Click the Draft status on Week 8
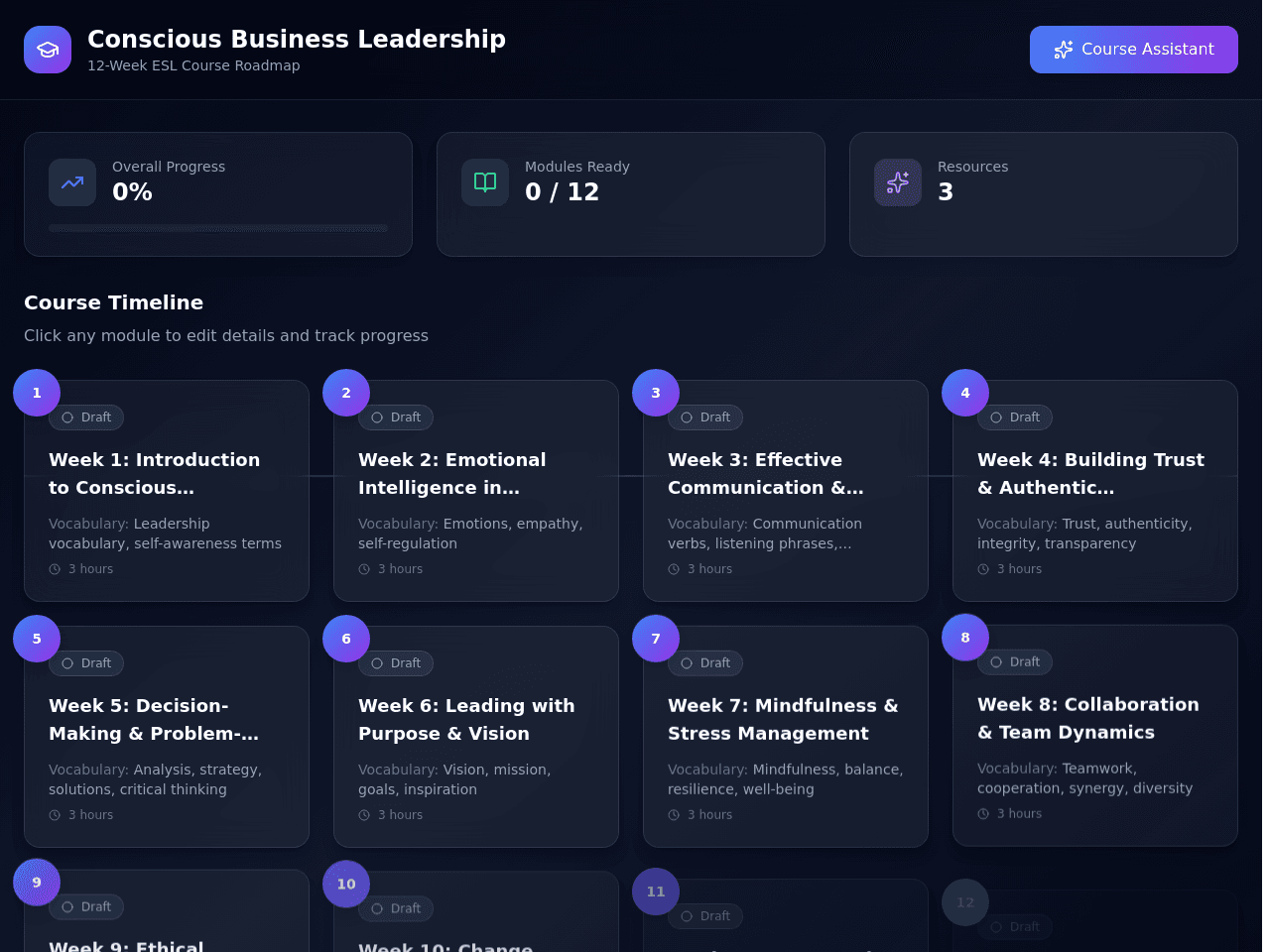The image size is (1270, 952). coord(1015,662)
